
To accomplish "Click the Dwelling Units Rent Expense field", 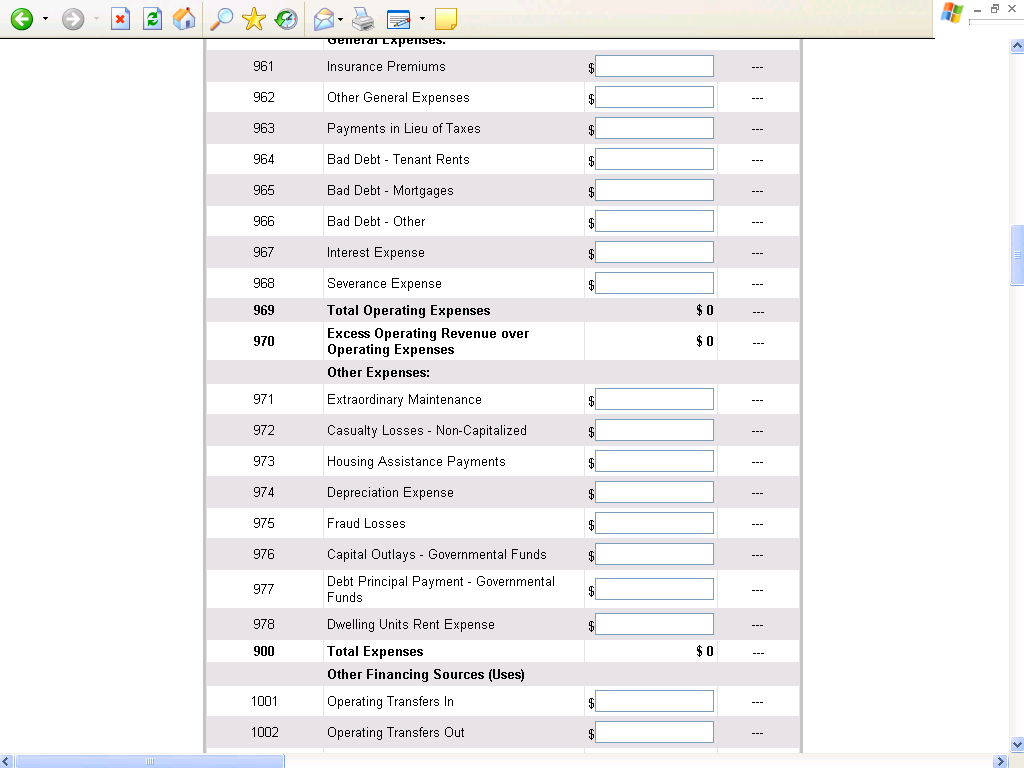I will (654, 624).
